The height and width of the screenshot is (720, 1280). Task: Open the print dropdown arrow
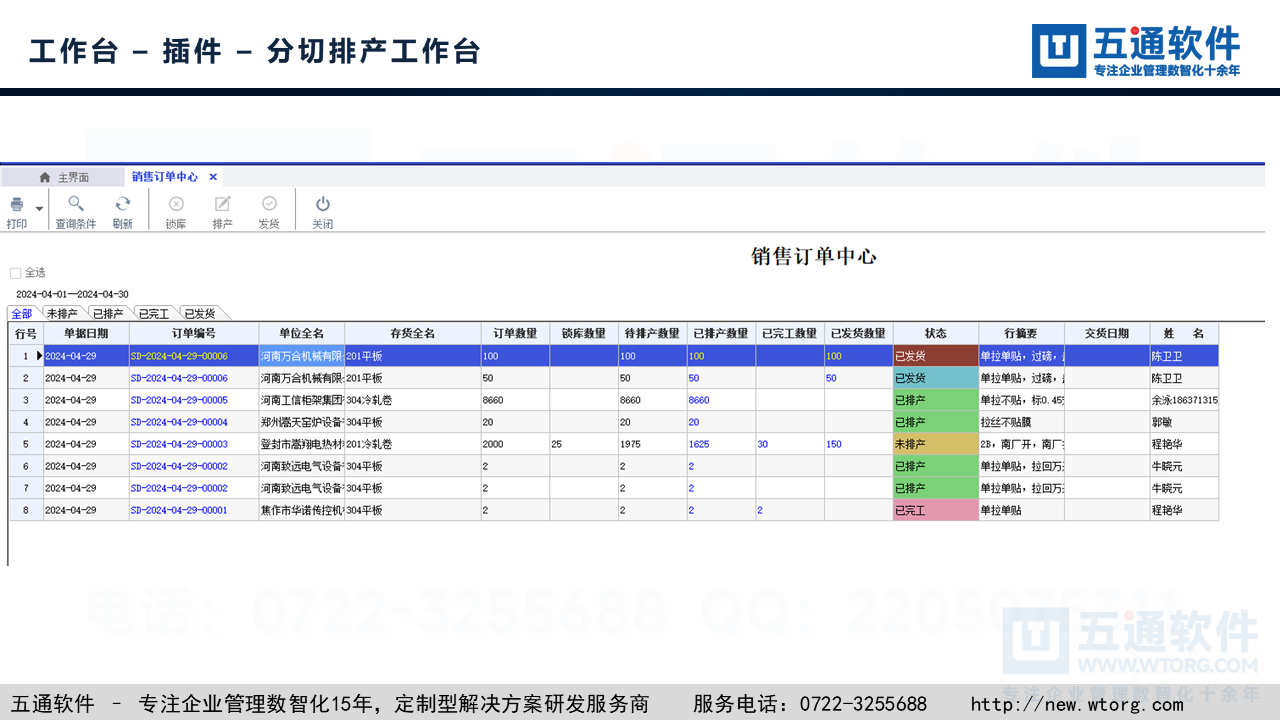39,209
